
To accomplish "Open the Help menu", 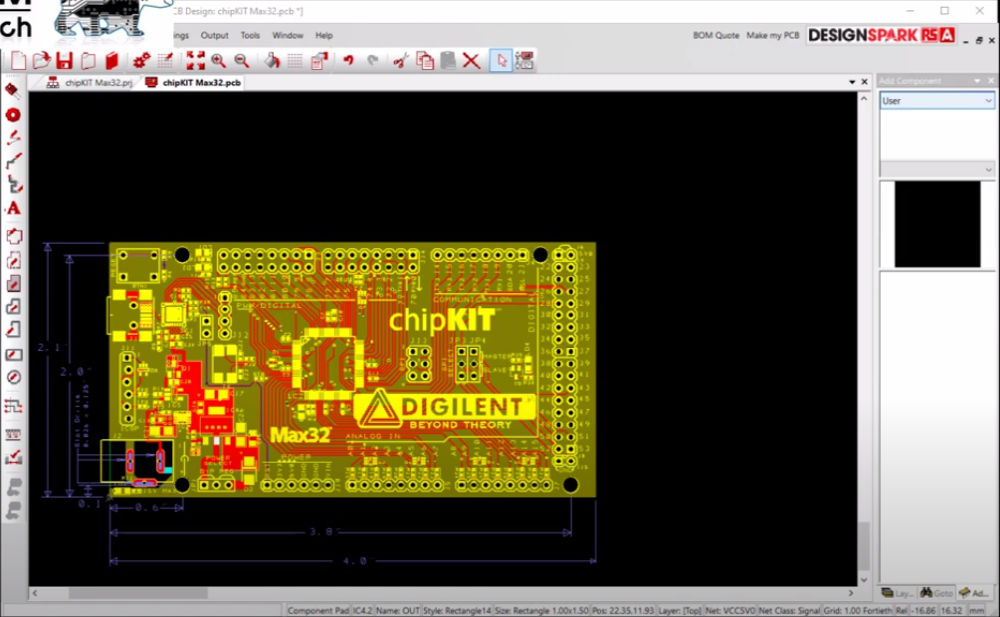I will 324,35.
